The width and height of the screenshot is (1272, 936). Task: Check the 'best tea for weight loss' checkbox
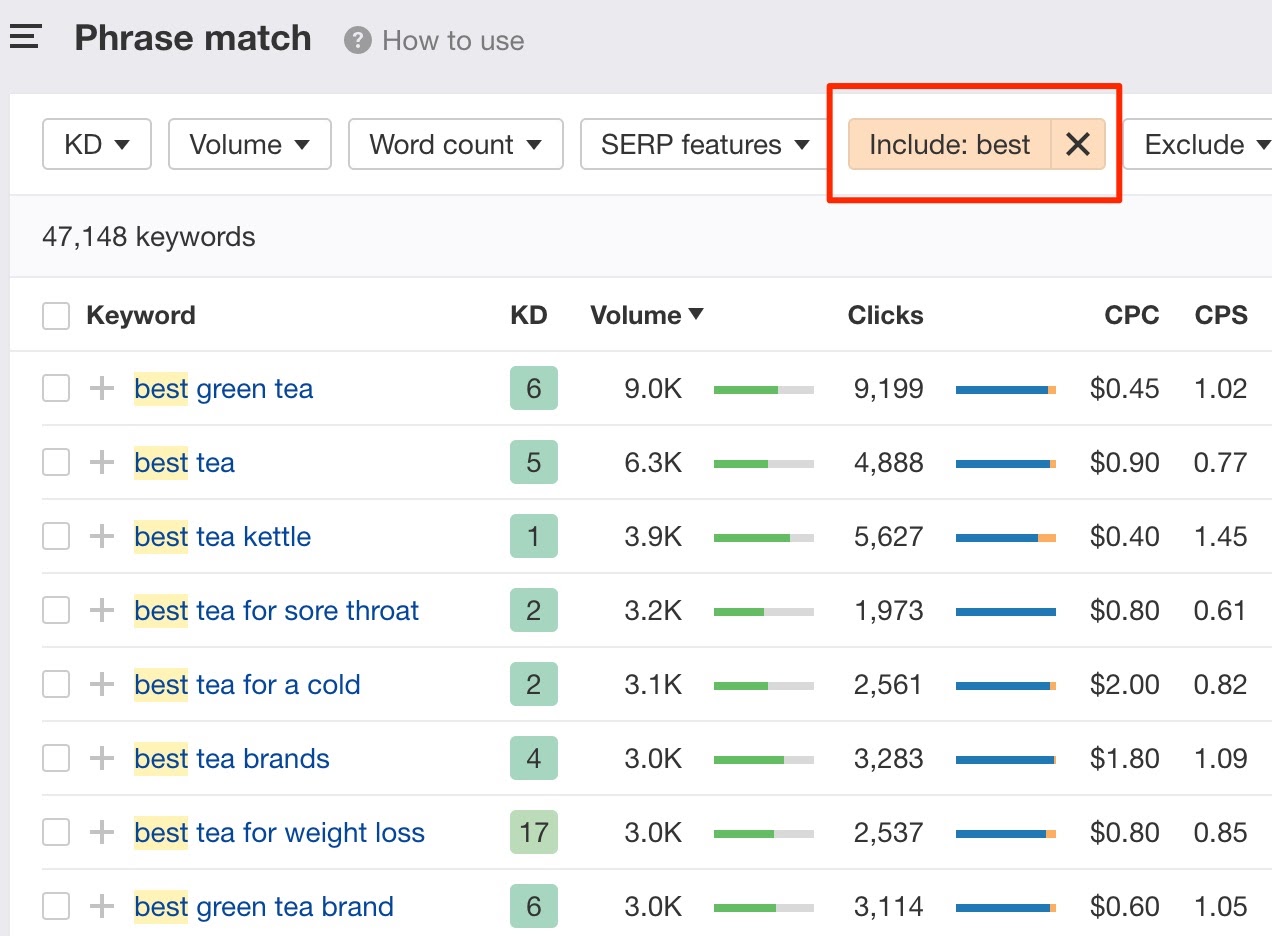(x=55, y=832)
